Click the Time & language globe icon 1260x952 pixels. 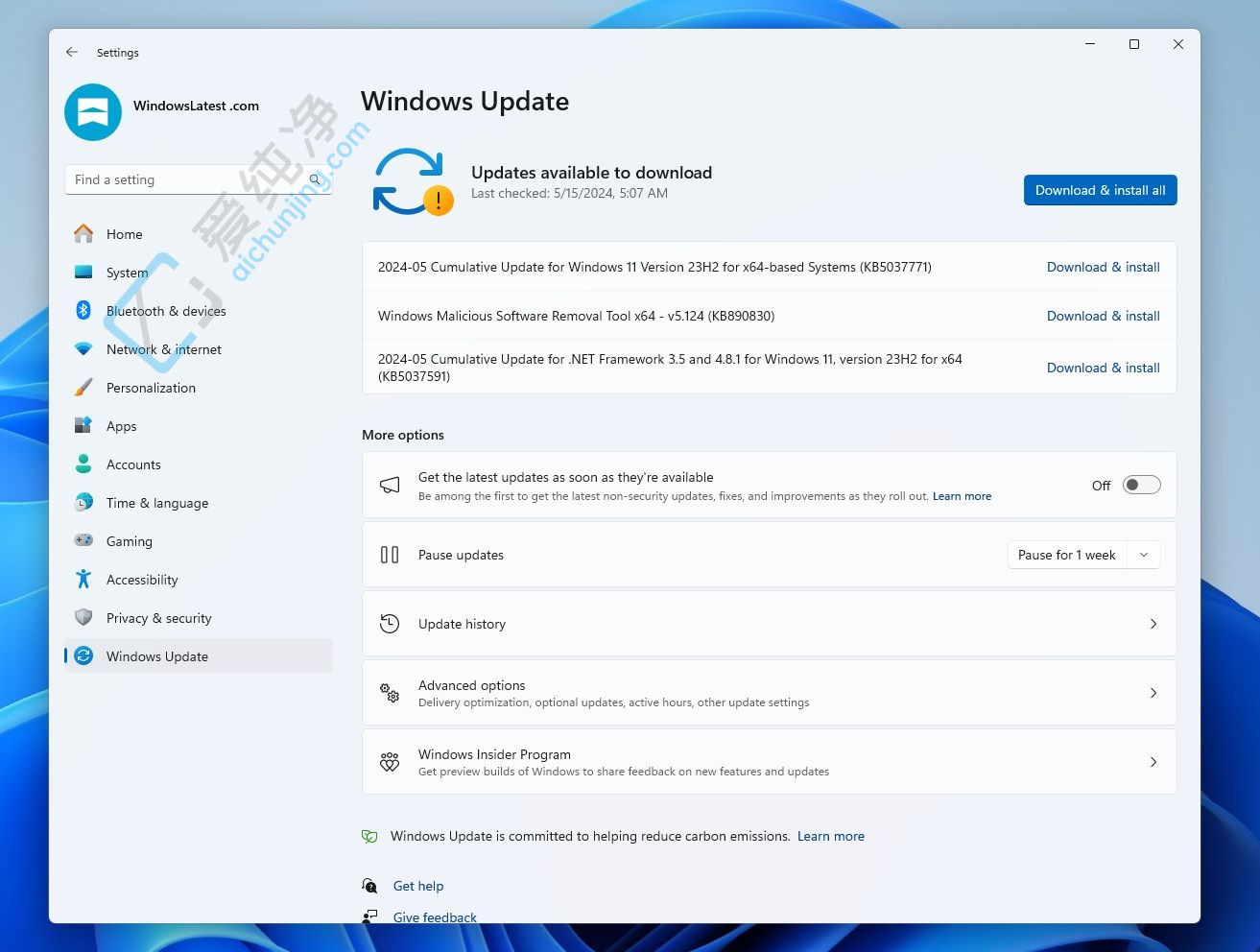coord(83,502)
